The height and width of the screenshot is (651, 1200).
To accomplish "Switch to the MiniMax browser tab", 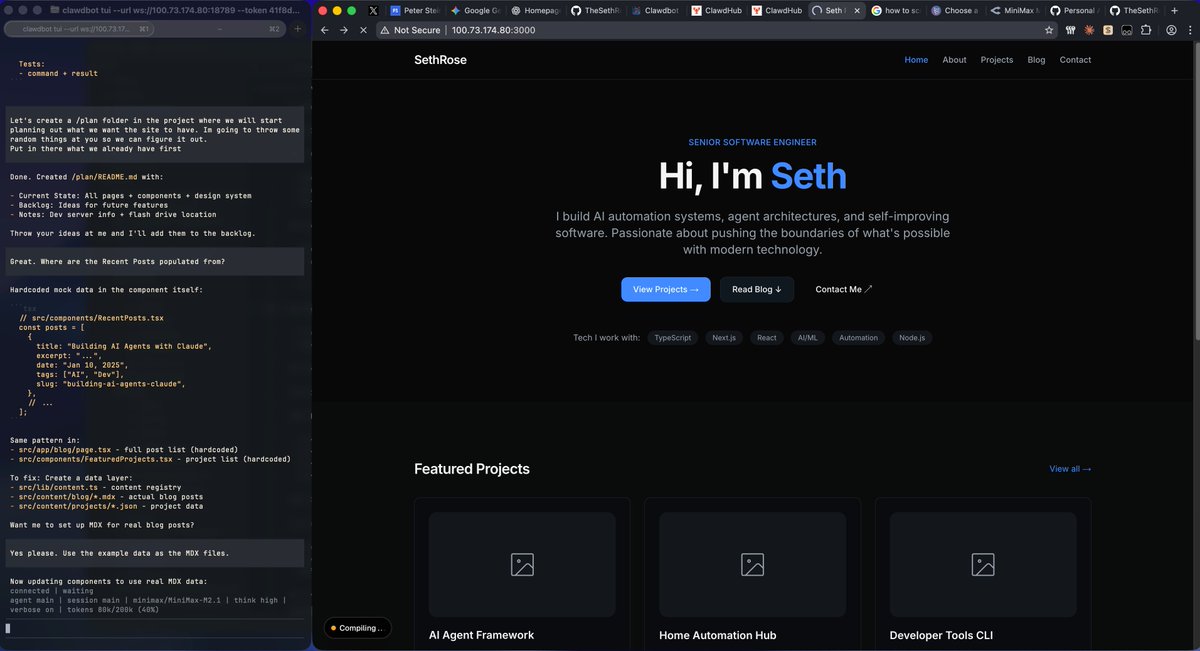I will pyautogui.click(x=1014, y=10).
